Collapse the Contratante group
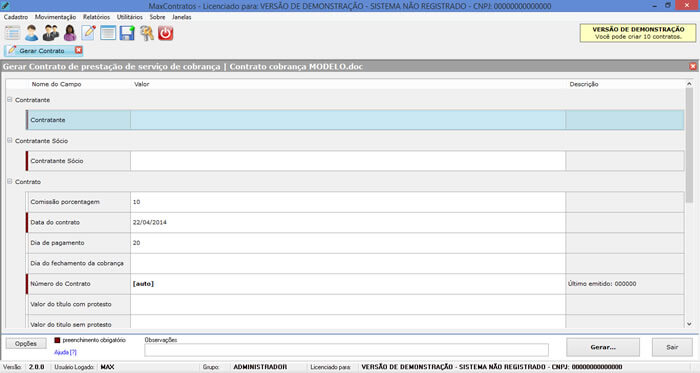This screenshot has width=700, height=373. tap(9, 99)
